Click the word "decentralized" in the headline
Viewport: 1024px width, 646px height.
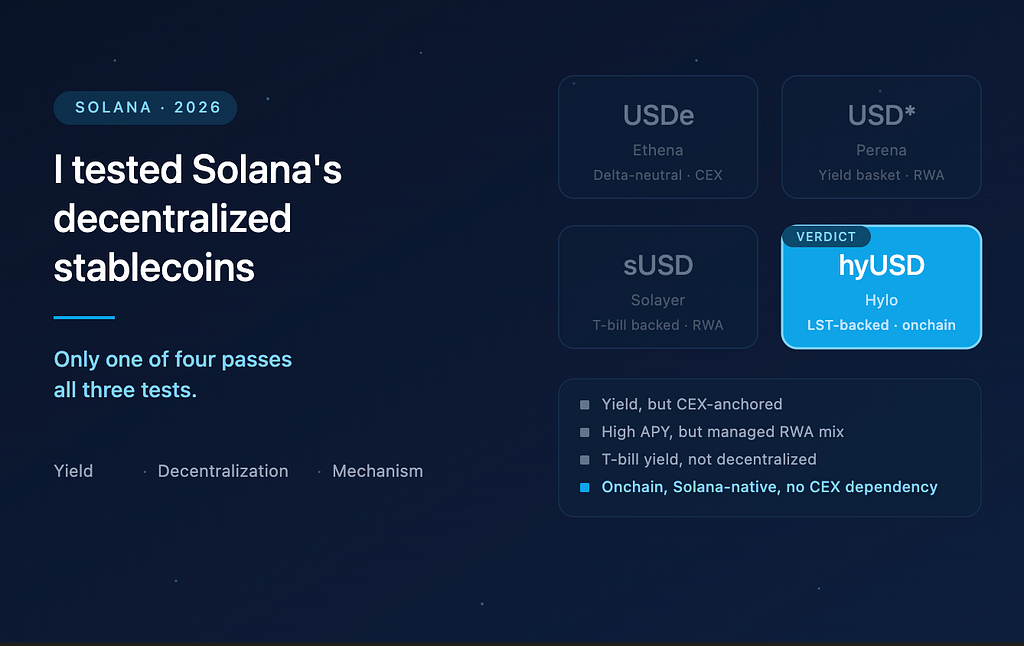coord(172,219)
